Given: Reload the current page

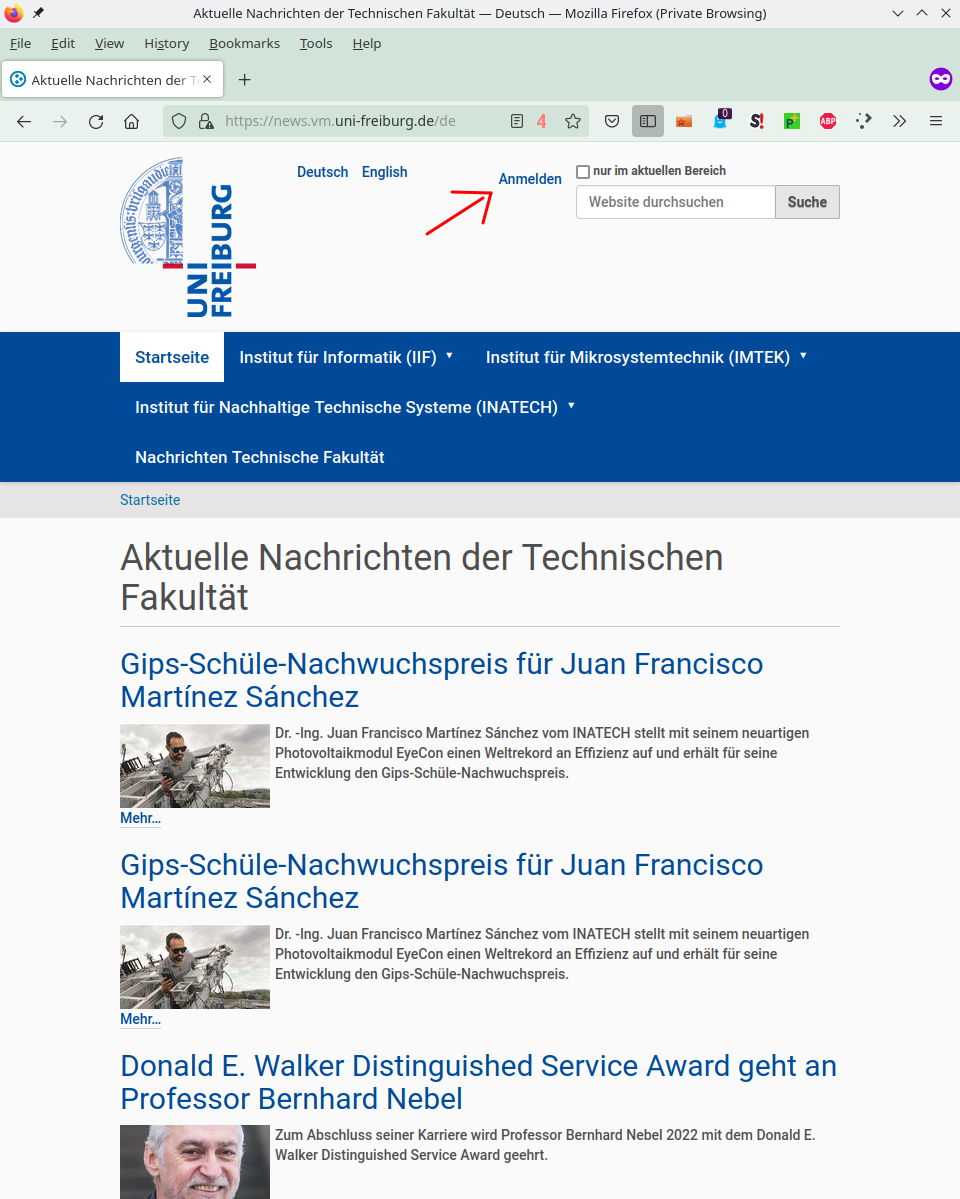Looking at the screenshot, I should 96,121.
